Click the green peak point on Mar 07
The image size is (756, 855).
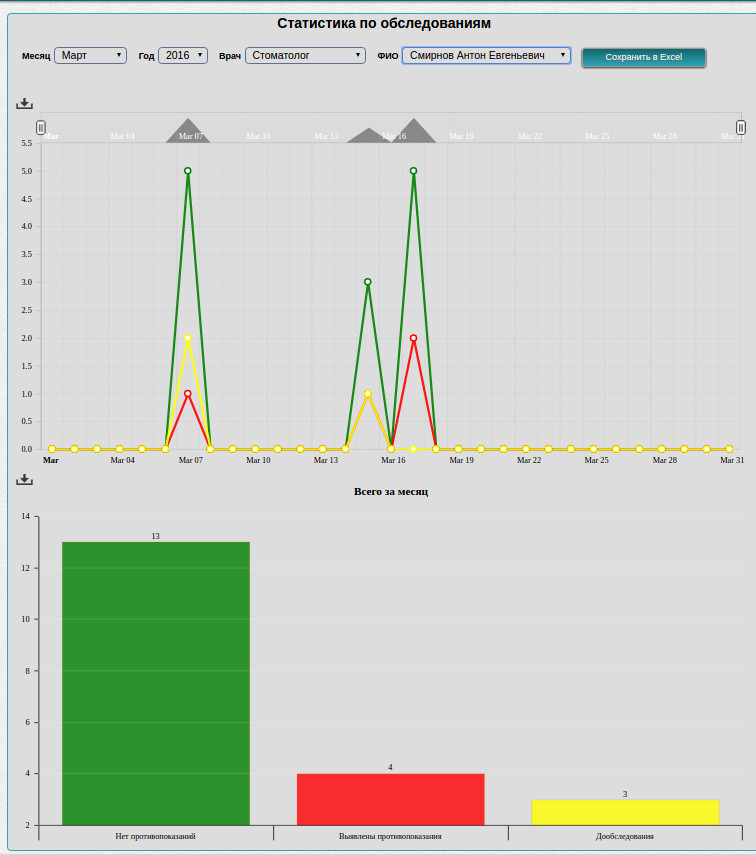(x=188, y=171)
